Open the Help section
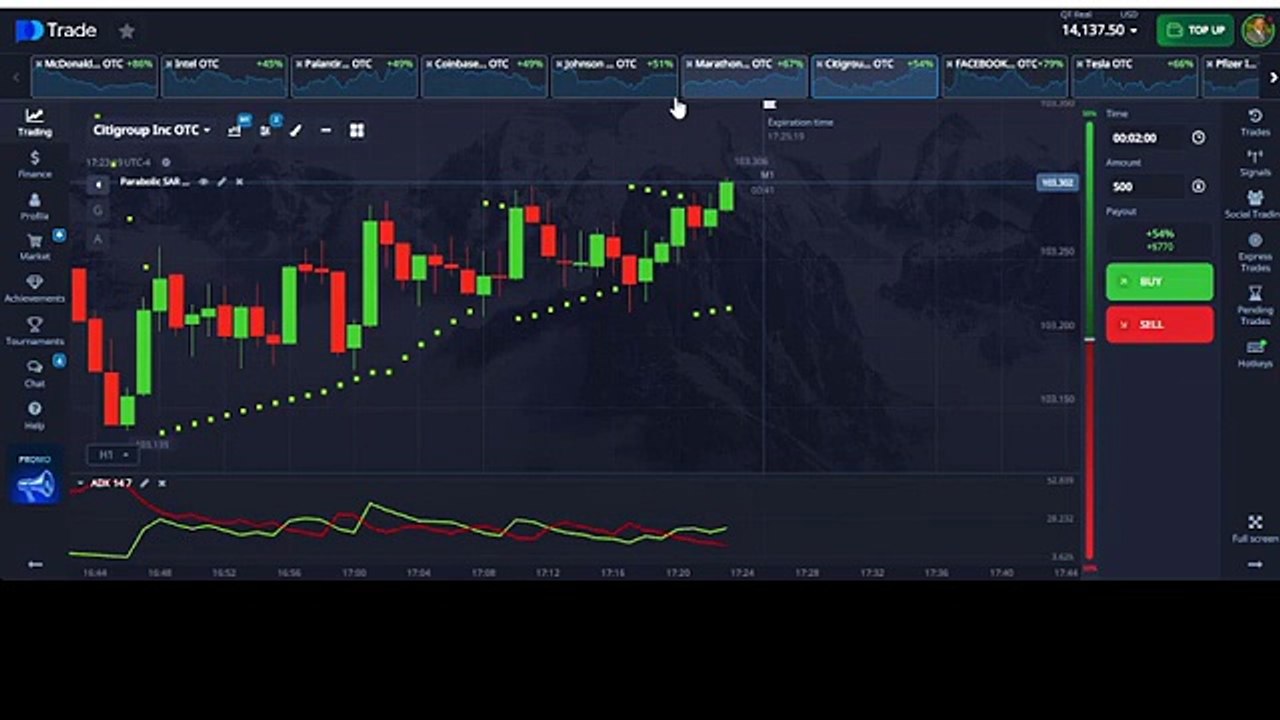1280x720 pixels. (x=34, y=415)
